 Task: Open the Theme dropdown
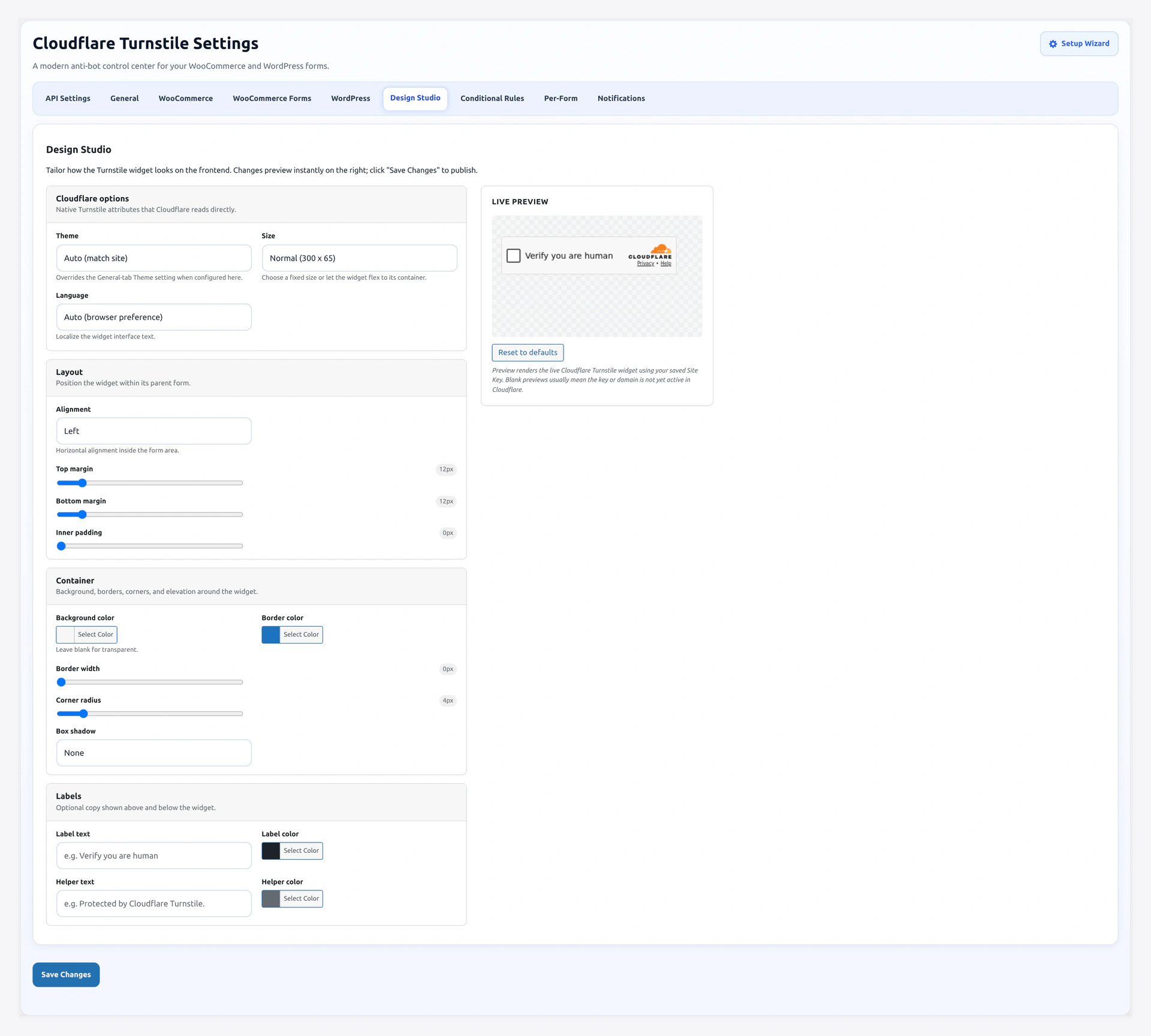point(154,258)
